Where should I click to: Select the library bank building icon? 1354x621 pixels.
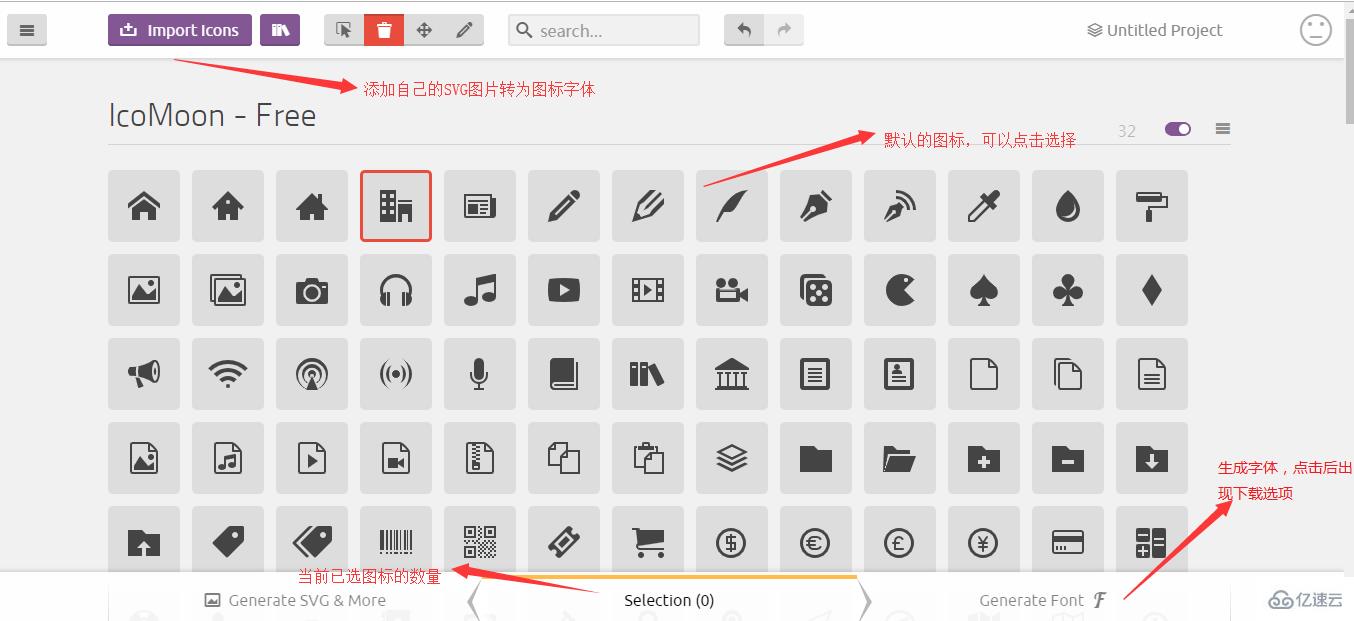coord(732,374)
